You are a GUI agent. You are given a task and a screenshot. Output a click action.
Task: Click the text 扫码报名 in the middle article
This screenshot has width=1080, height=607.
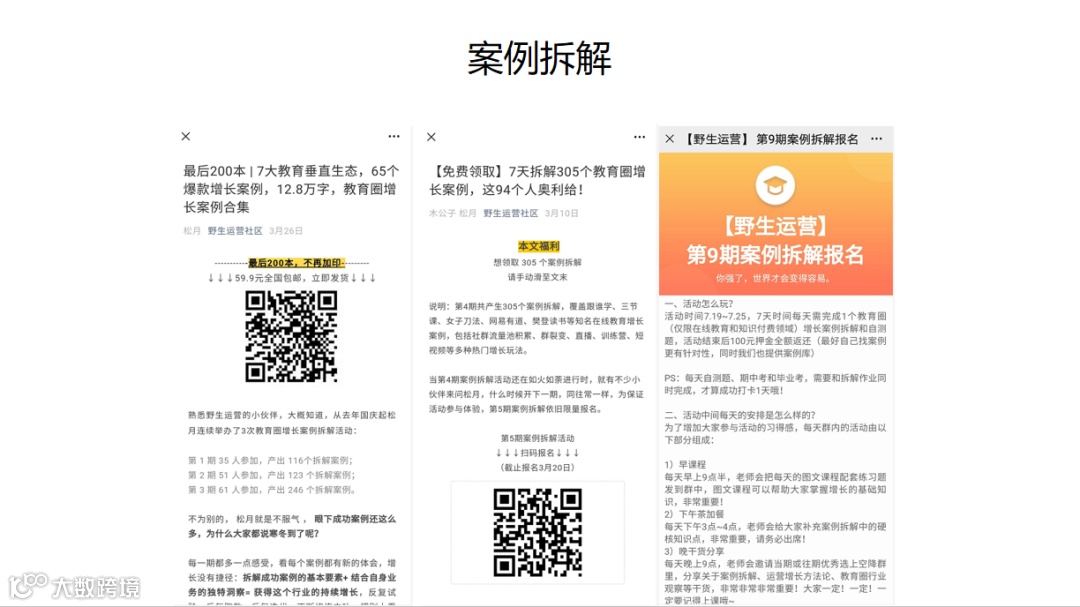pyautogui.click(x=538, y=453)
